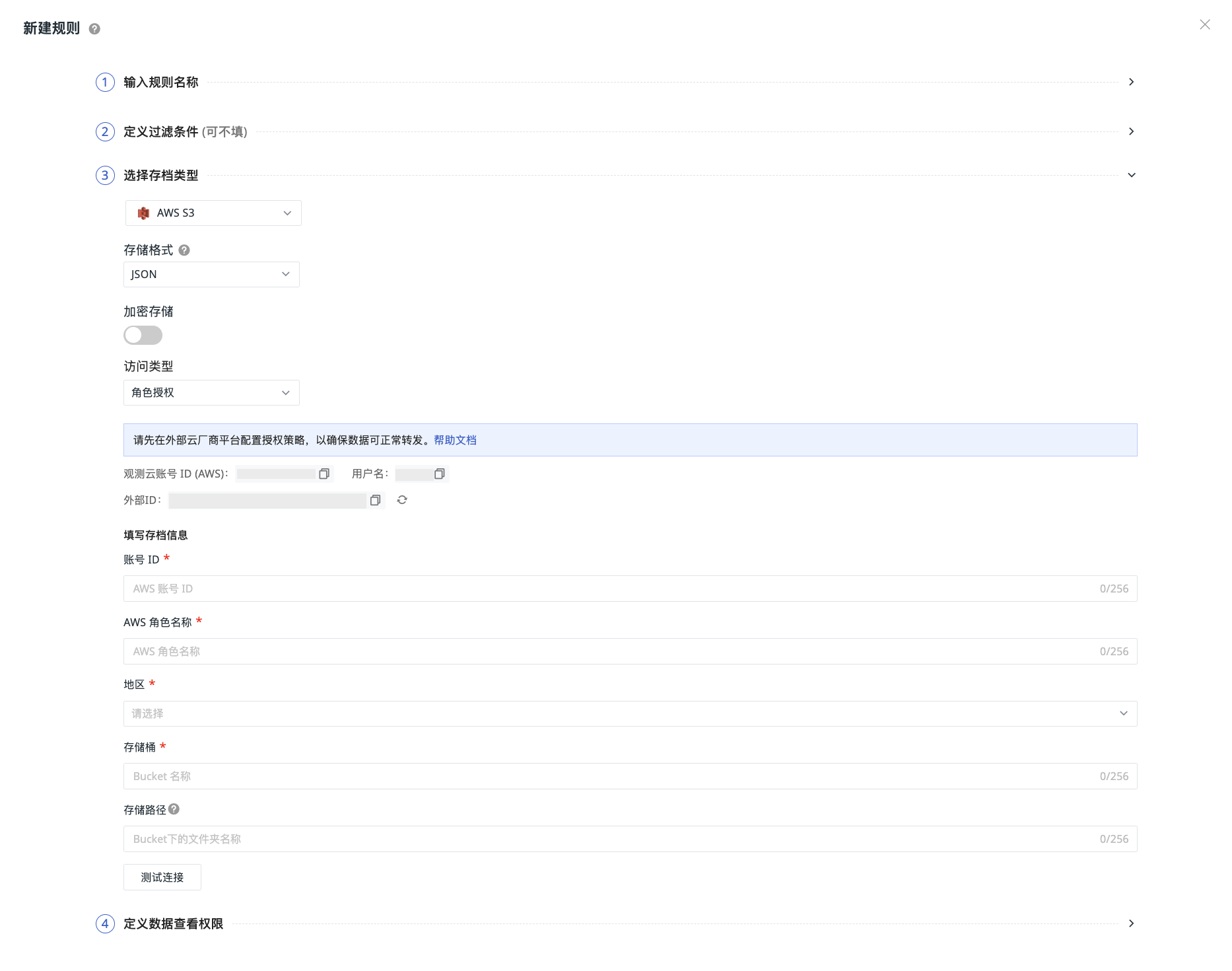
Task: Expand step 1 输入规则名称 section
Action: tap(1131, 83)
